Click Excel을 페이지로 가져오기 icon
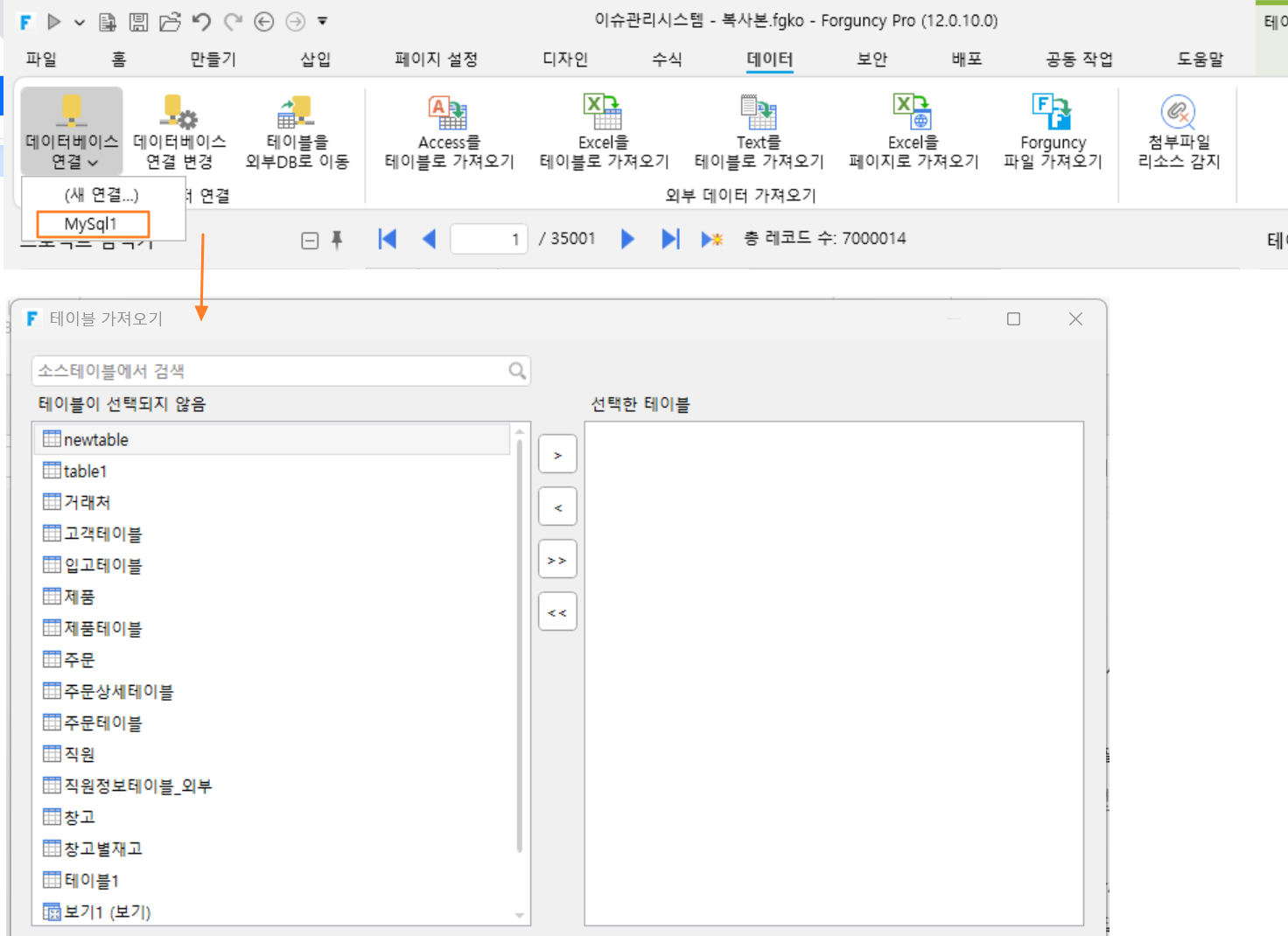Screen dimensions: 1288x936 click(913, 112)
